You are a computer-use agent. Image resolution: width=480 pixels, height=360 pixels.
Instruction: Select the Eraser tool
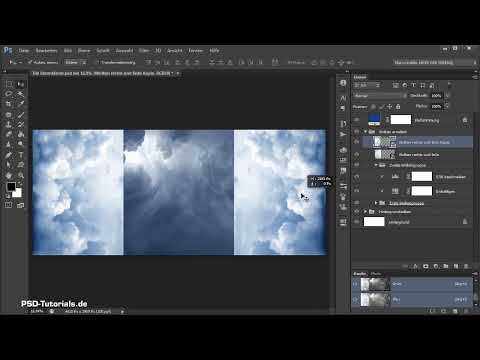(x=9, y=134)
